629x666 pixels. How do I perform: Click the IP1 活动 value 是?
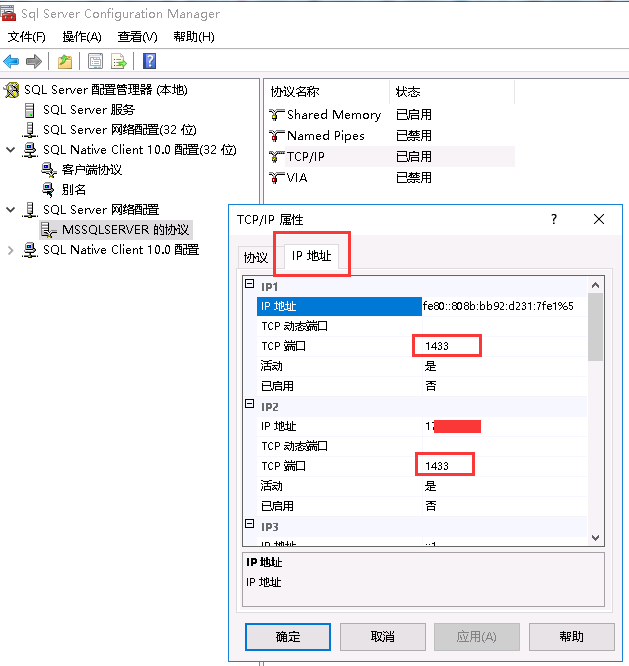(430, 366)
